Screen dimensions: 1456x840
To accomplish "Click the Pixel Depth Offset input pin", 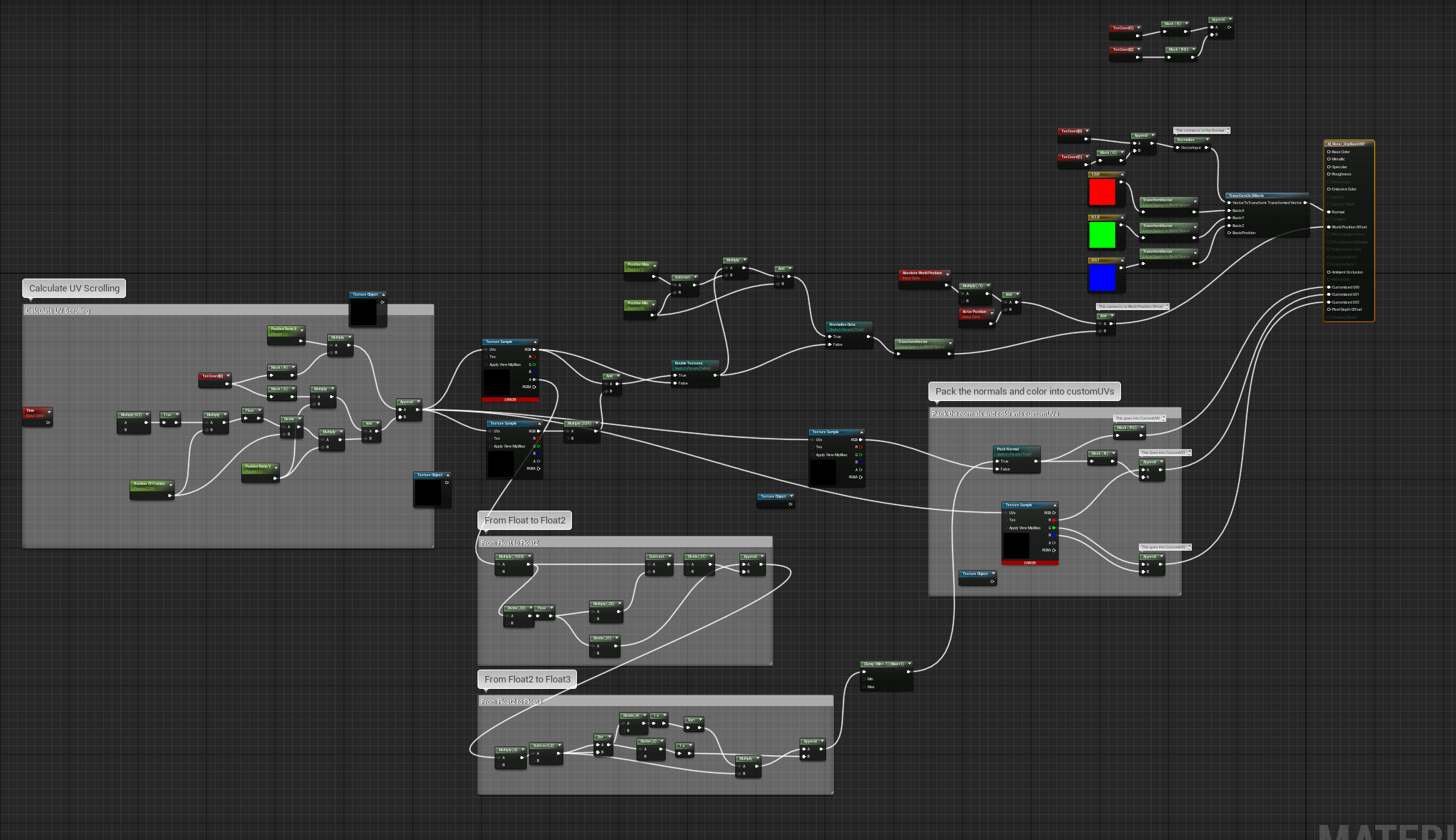I will [x=1329, y=309].
